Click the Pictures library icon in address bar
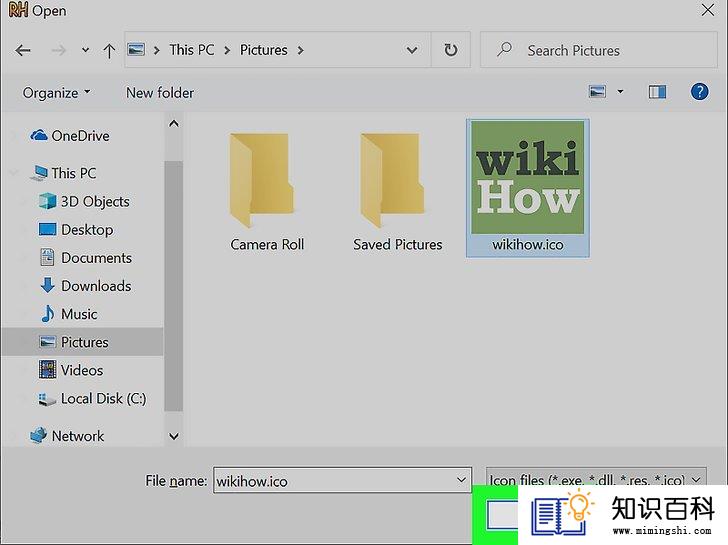The image size is (728, 545). click(x=136, y=50)
